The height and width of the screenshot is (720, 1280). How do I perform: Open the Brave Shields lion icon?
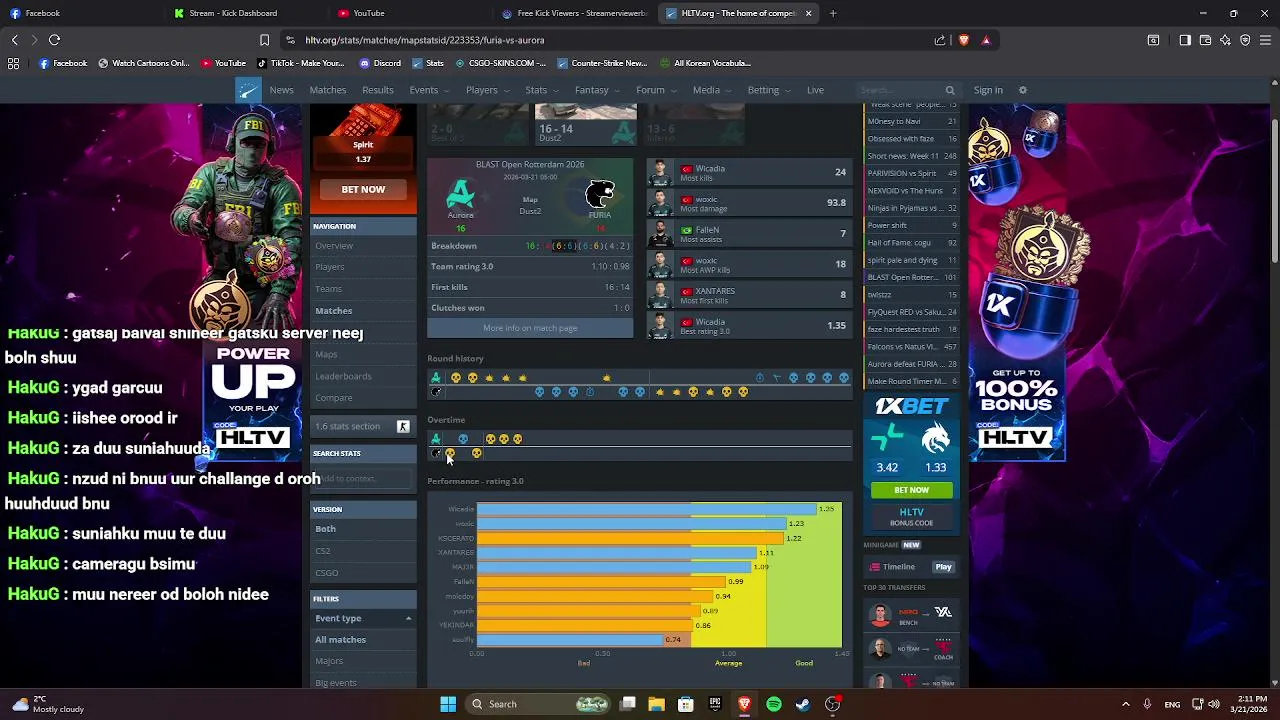tap(964, 40)
